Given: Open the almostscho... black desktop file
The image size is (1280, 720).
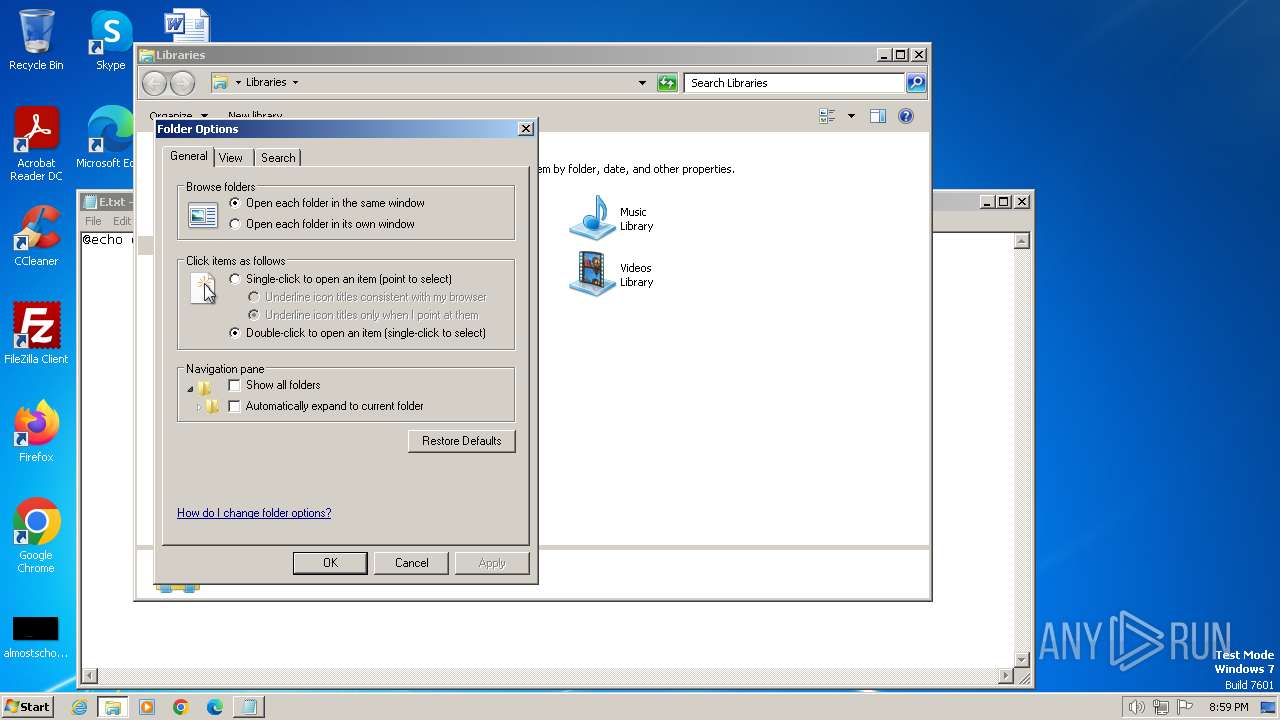Looking at the screenshot, I should (36, 637).
